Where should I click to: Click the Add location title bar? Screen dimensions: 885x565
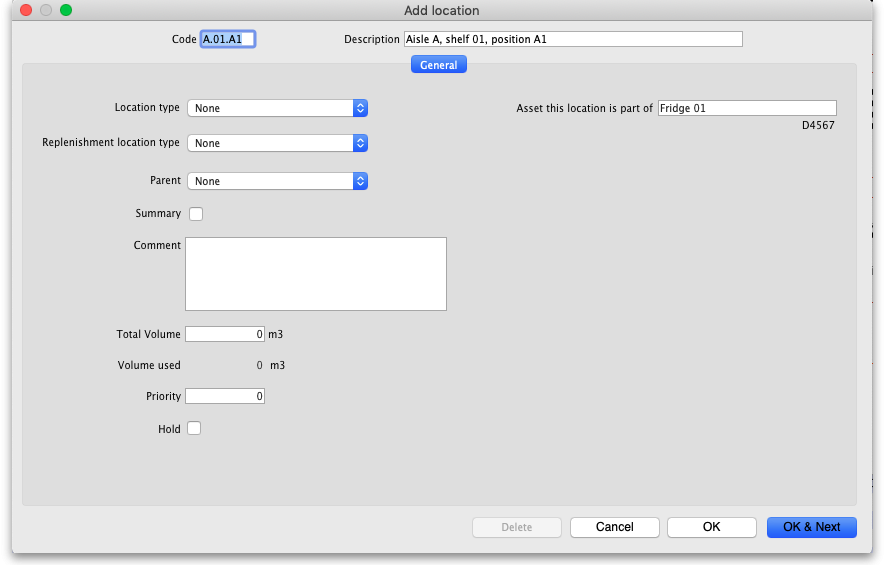pyautogui.click(x=442, y=10)
